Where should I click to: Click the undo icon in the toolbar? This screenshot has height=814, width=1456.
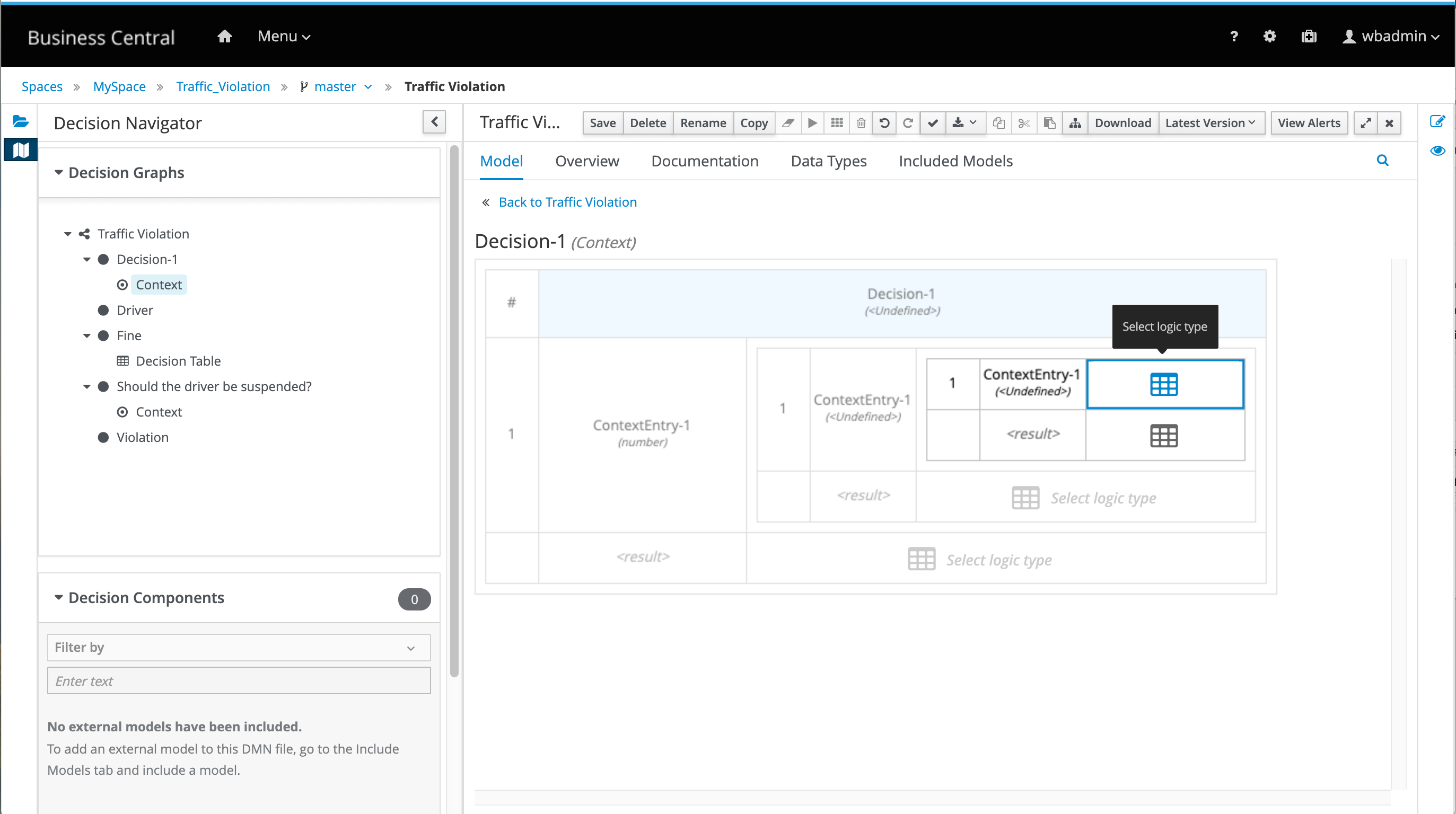pos(884,123)
